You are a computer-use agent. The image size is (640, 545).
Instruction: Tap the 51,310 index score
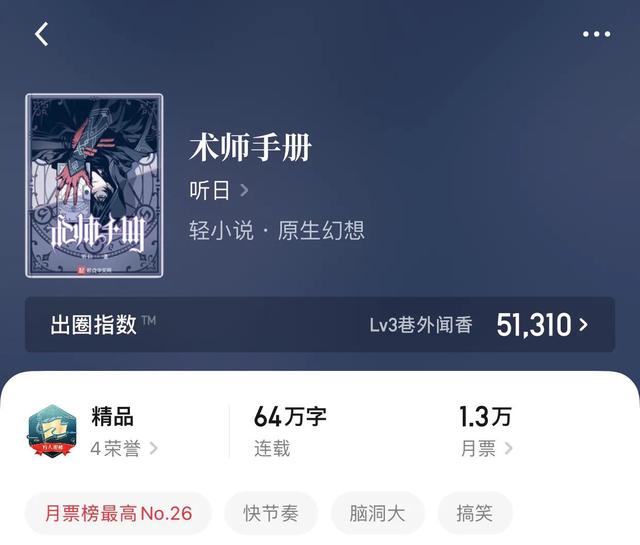coord(533,325)
